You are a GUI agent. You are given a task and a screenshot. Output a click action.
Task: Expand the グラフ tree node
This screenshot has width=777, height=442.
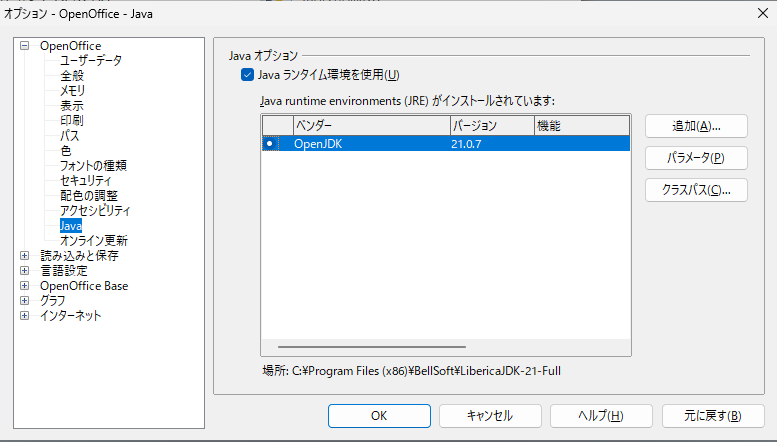(24, 301)
